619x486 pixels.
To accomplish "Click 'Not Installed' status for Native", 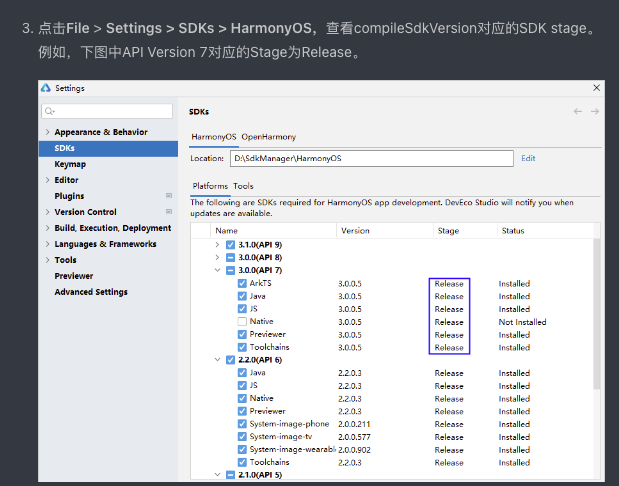I will (522, 322).
